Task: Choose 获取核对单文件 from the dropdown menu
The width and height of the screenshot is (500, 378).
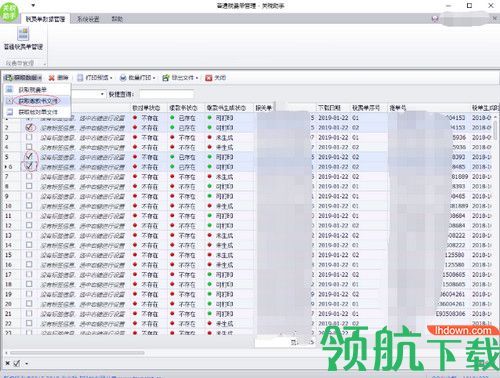Action: click(37, 112)
